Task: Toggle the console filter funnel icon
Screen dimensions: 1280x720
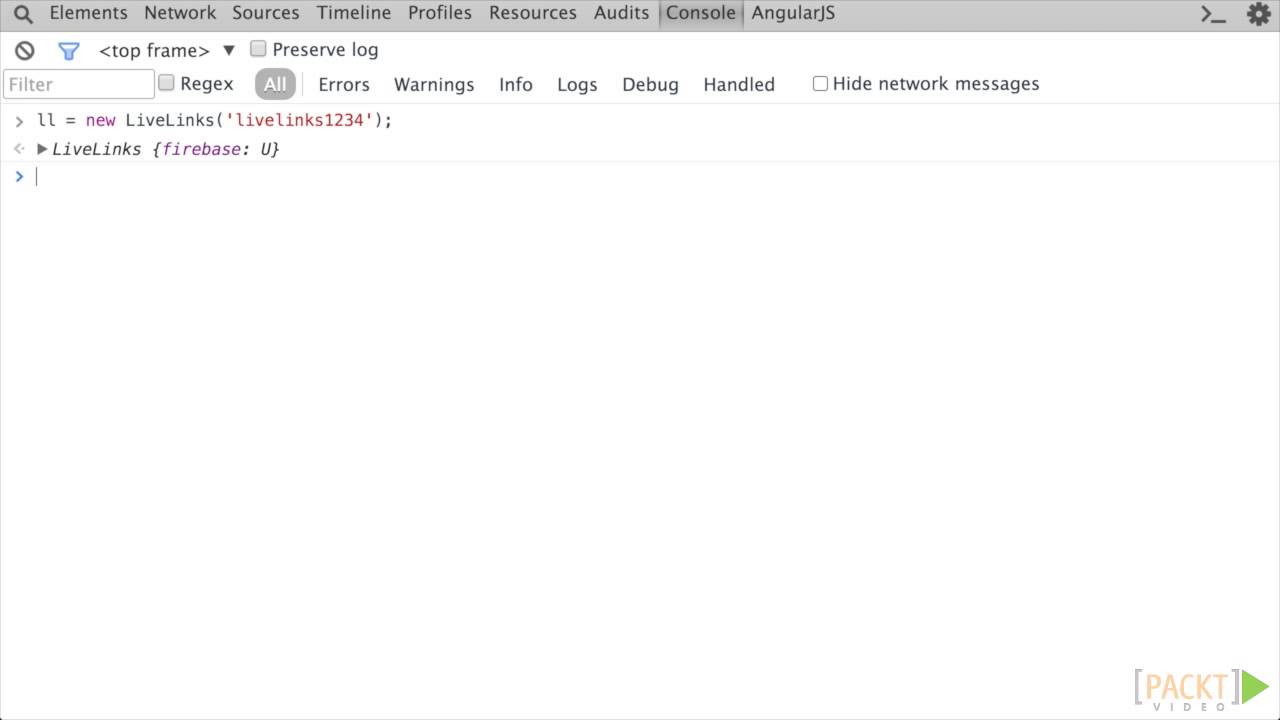Action: pos(68,51)
